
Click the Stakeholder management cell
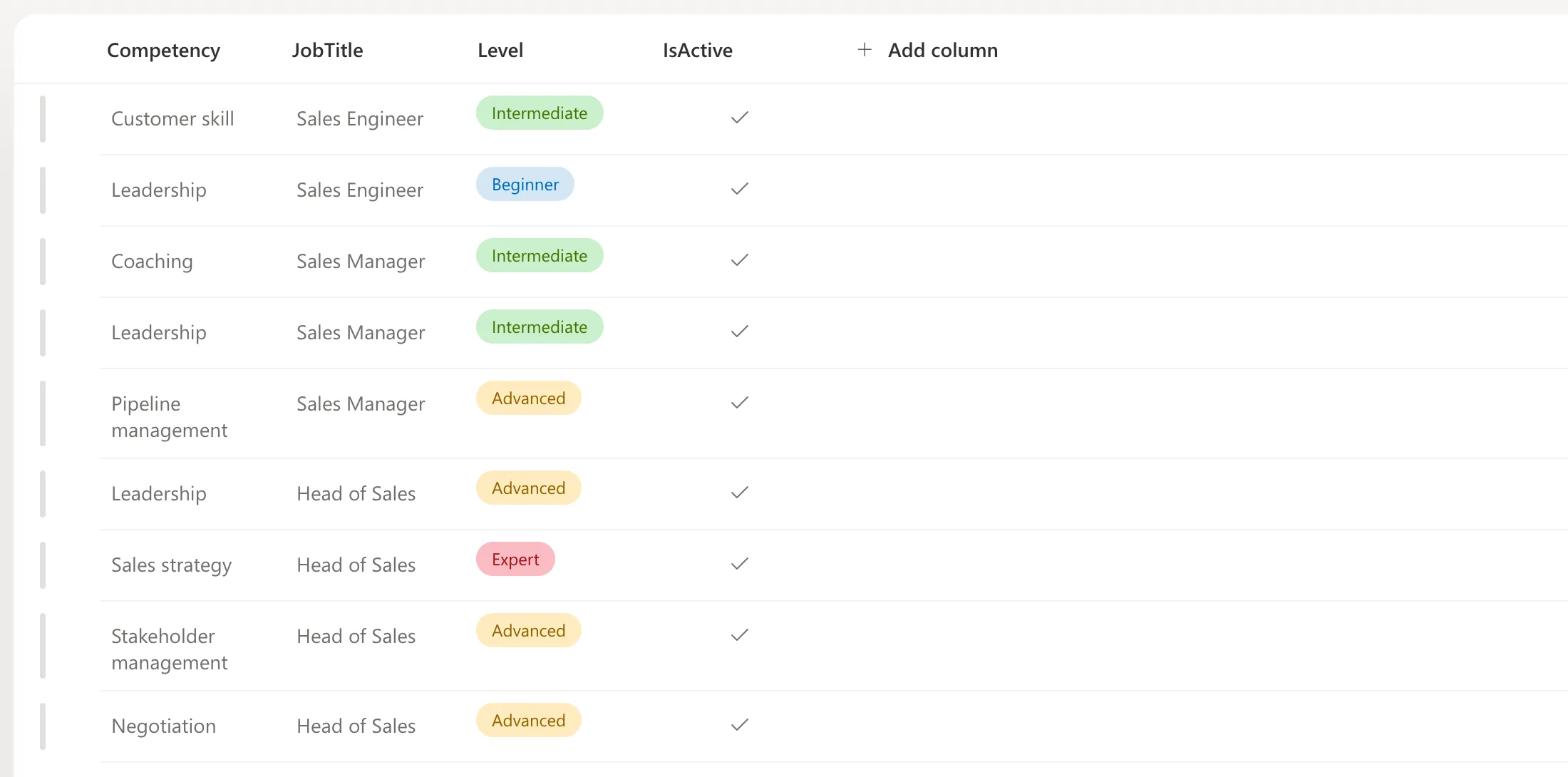click(170, 649)
